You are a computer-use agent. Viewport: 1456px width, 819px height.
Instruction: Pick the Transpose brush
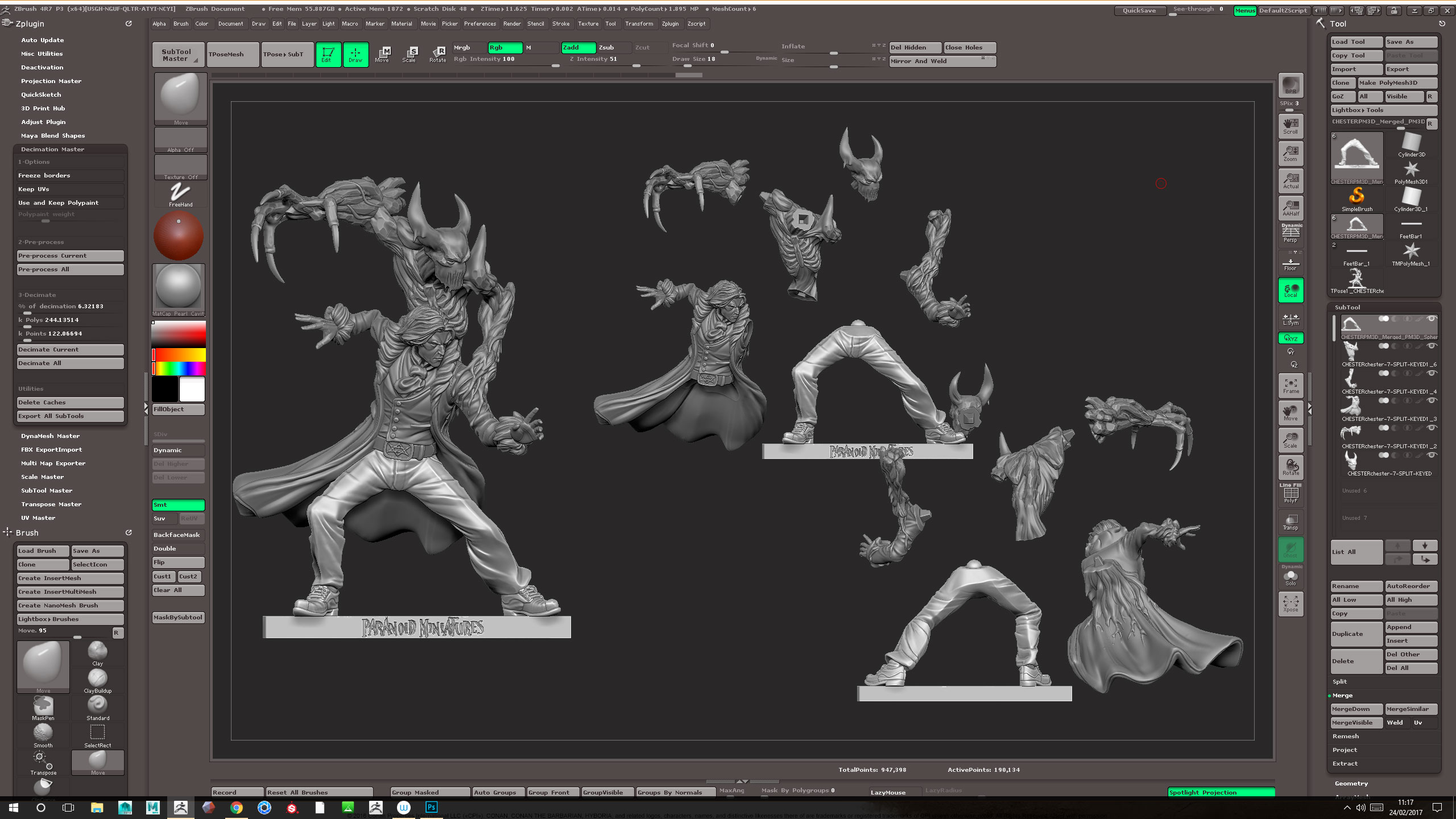point(43,762)
